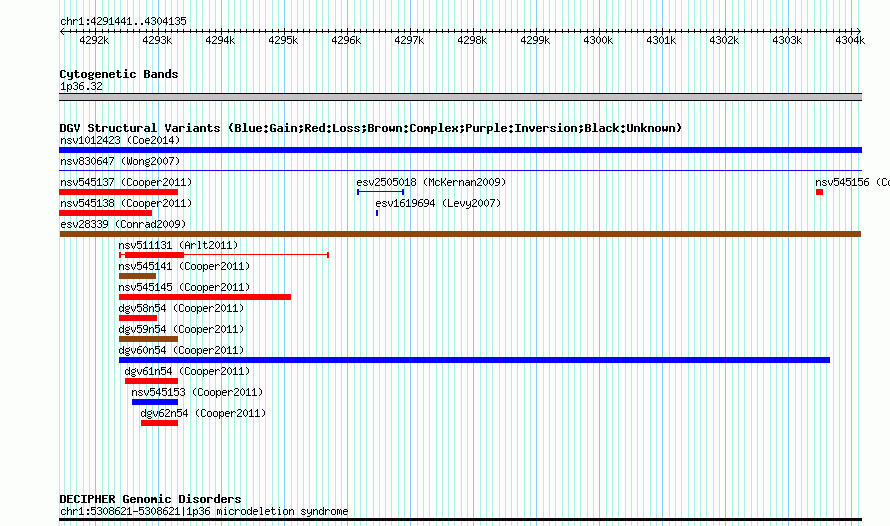Viewport: 890px width, 526px height.
Task: Open the nsv545137 (Cooper2011) label
Action: point(126,182)
